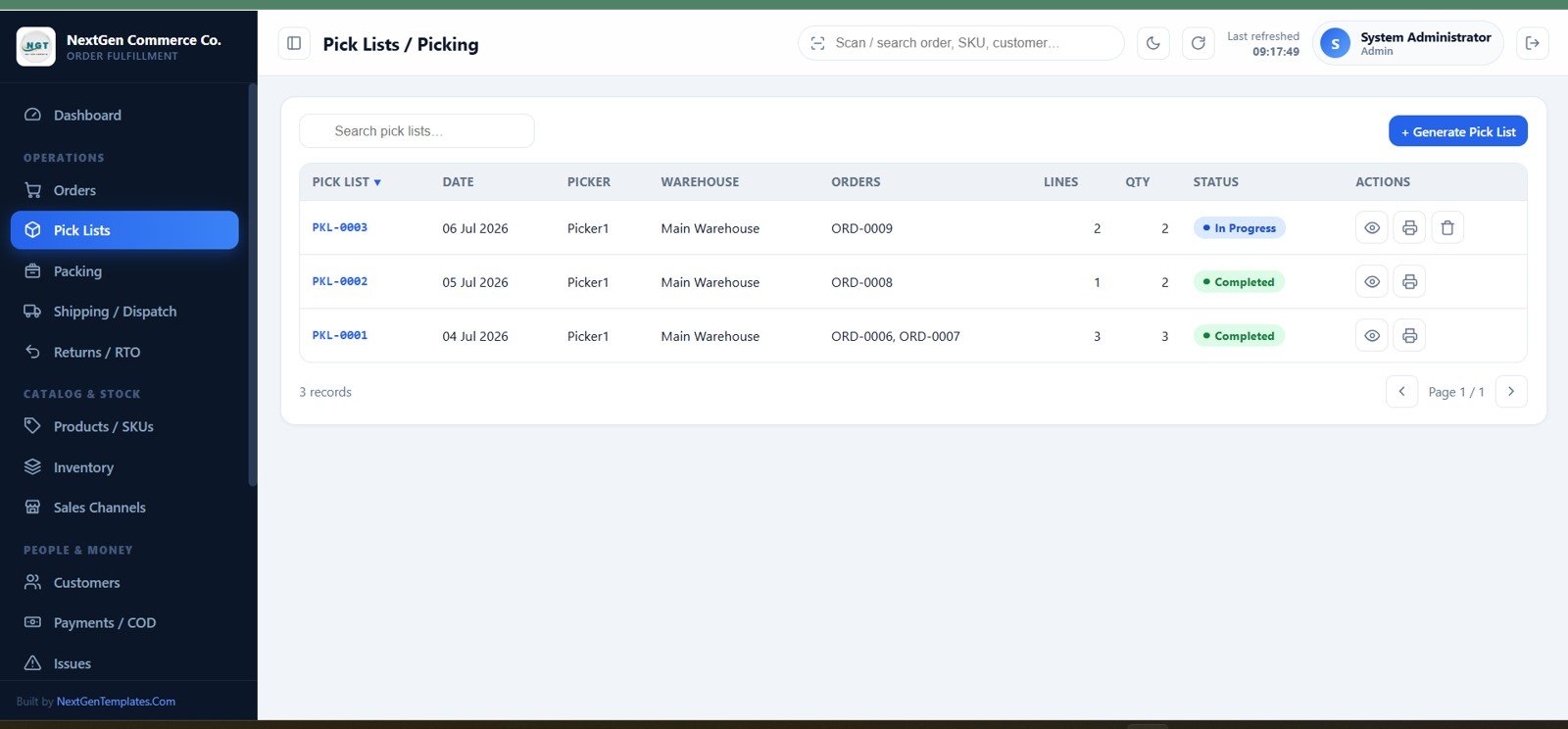Select Pick Lists sidebar item

pos(124,230)
